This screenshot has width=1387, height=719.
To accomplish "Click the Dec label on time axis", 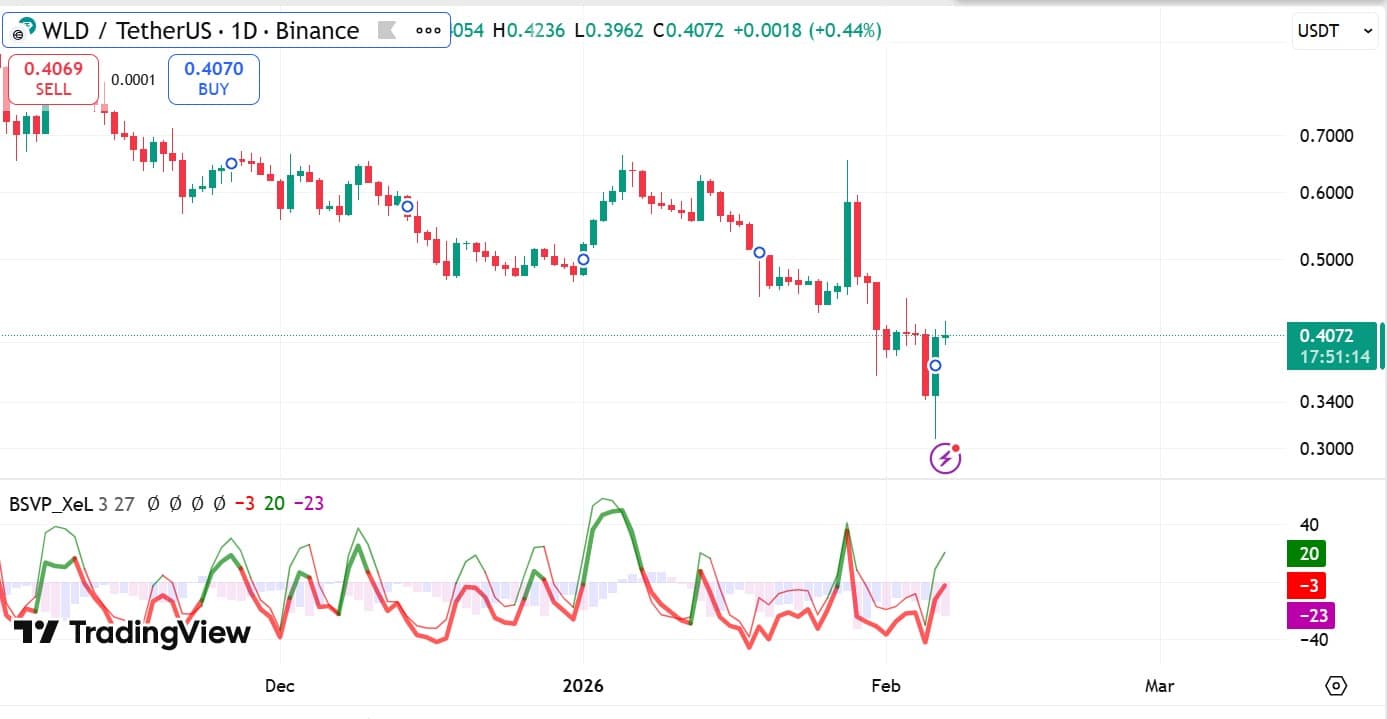I will click(280, 686).
